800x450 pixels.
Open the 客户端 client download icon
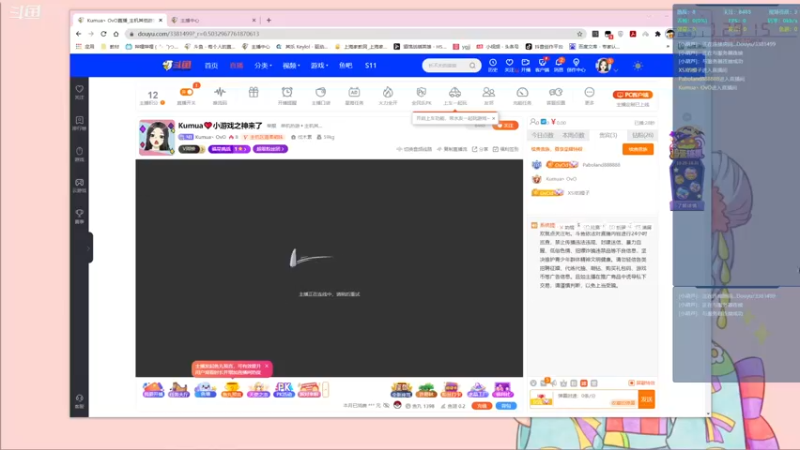tap(542, 65)
